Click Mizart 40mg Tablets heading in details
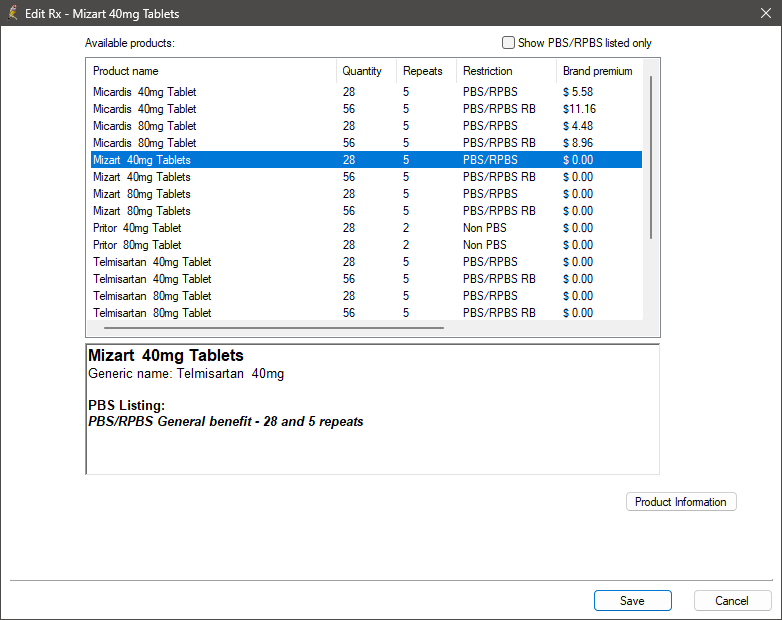 coord(166,355)
